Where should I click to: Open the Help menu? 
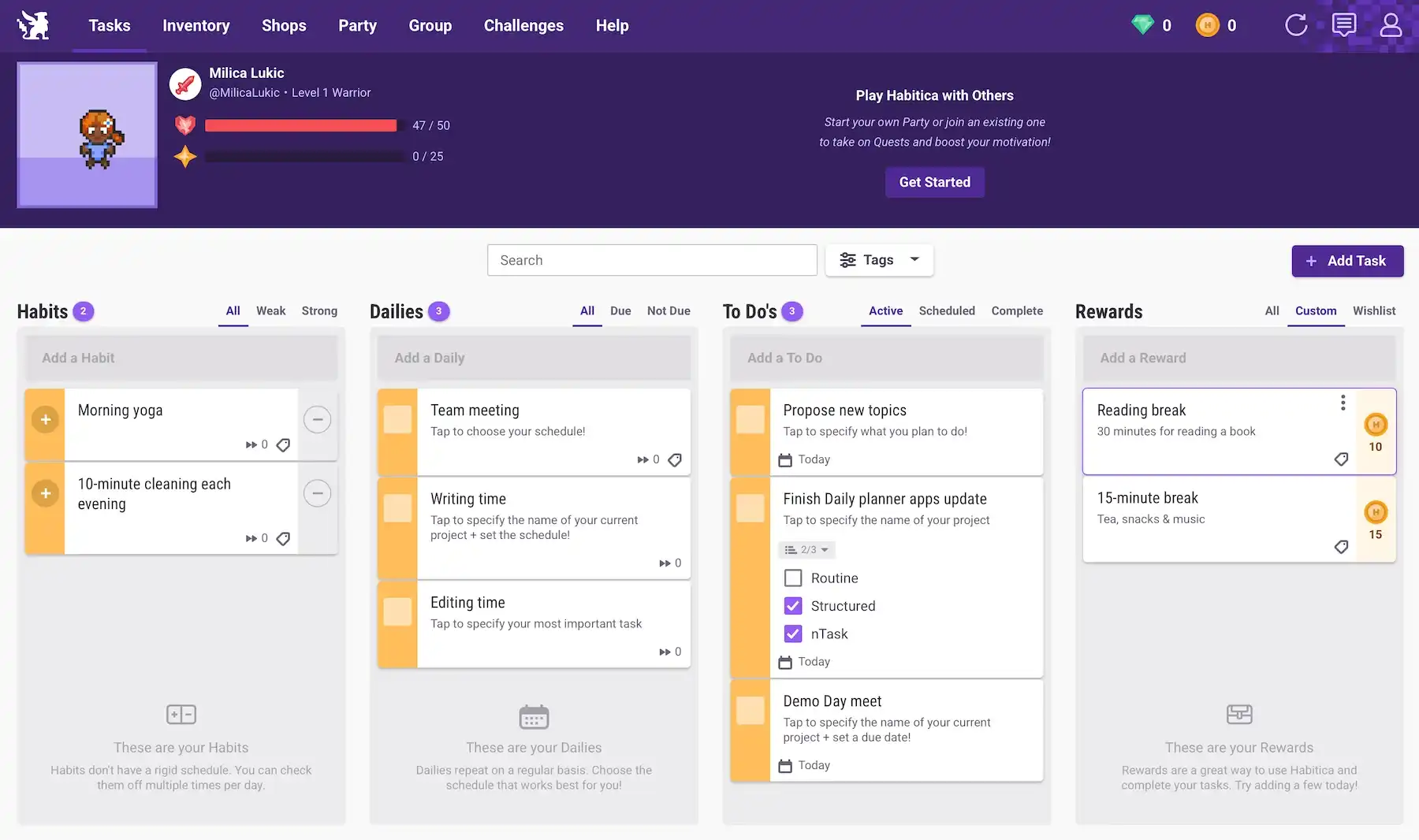612,25
